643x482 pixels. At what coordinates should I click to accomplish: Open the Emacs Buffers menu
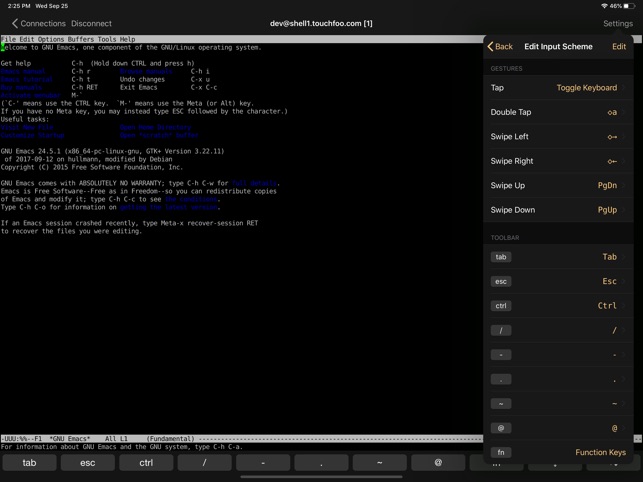81,39
